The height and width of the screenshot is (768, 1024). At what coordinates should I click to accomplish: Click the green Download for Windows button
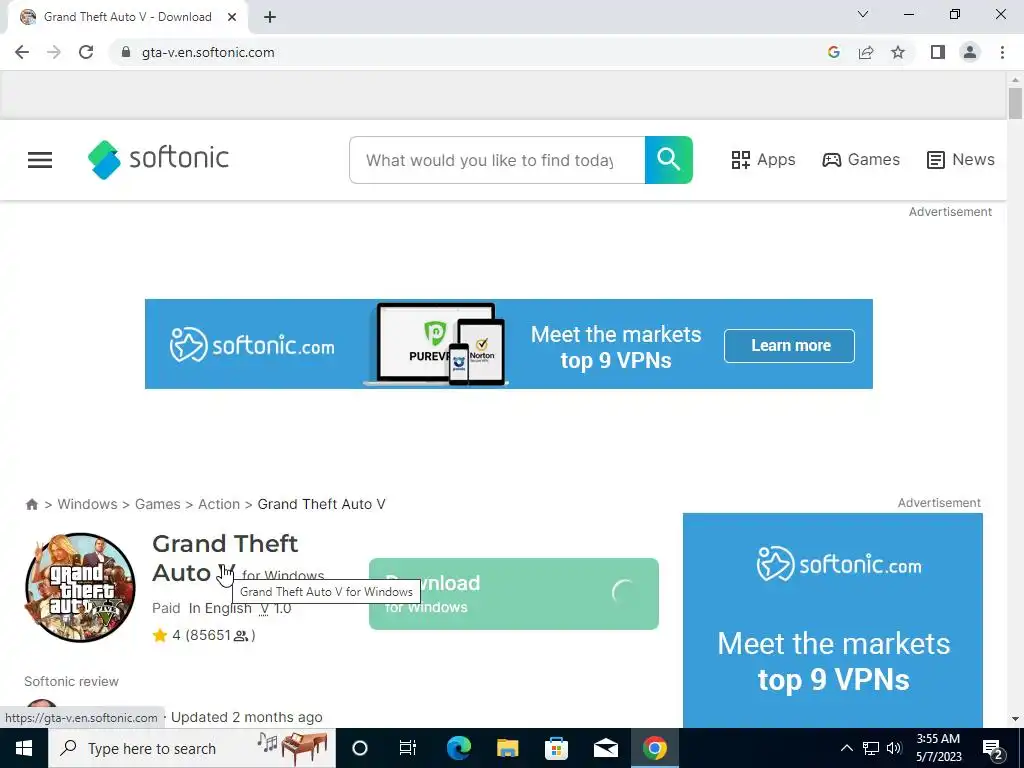point(514,594)
